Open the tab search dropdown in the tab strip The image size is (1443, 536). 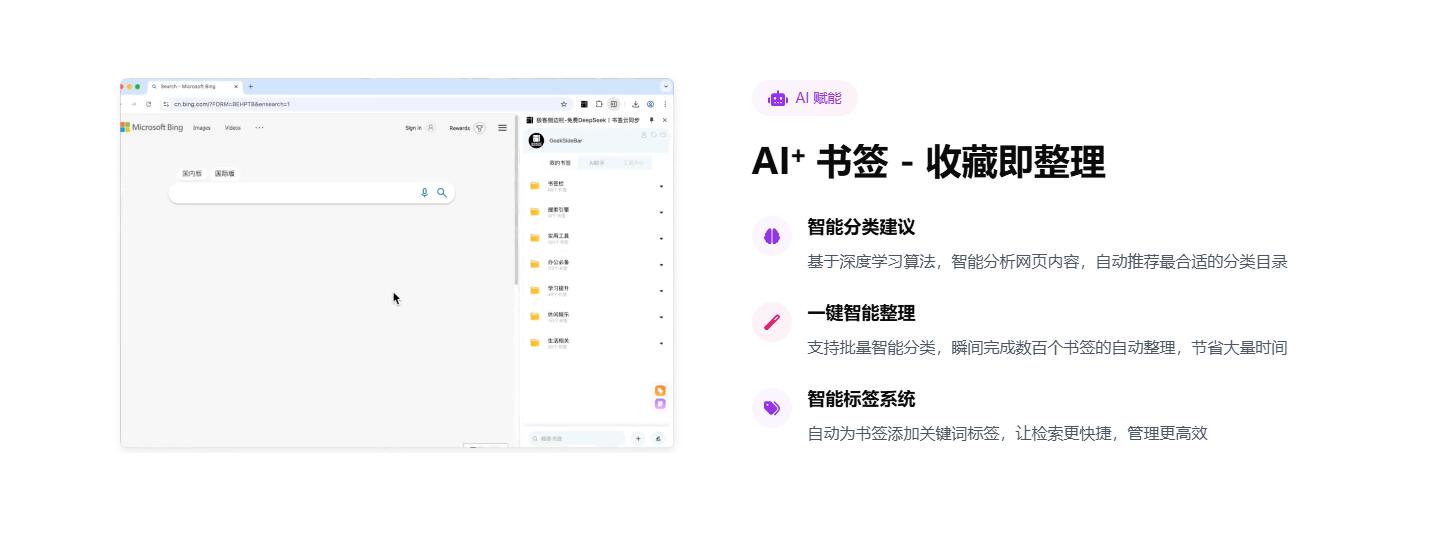(x=666, y=87)
